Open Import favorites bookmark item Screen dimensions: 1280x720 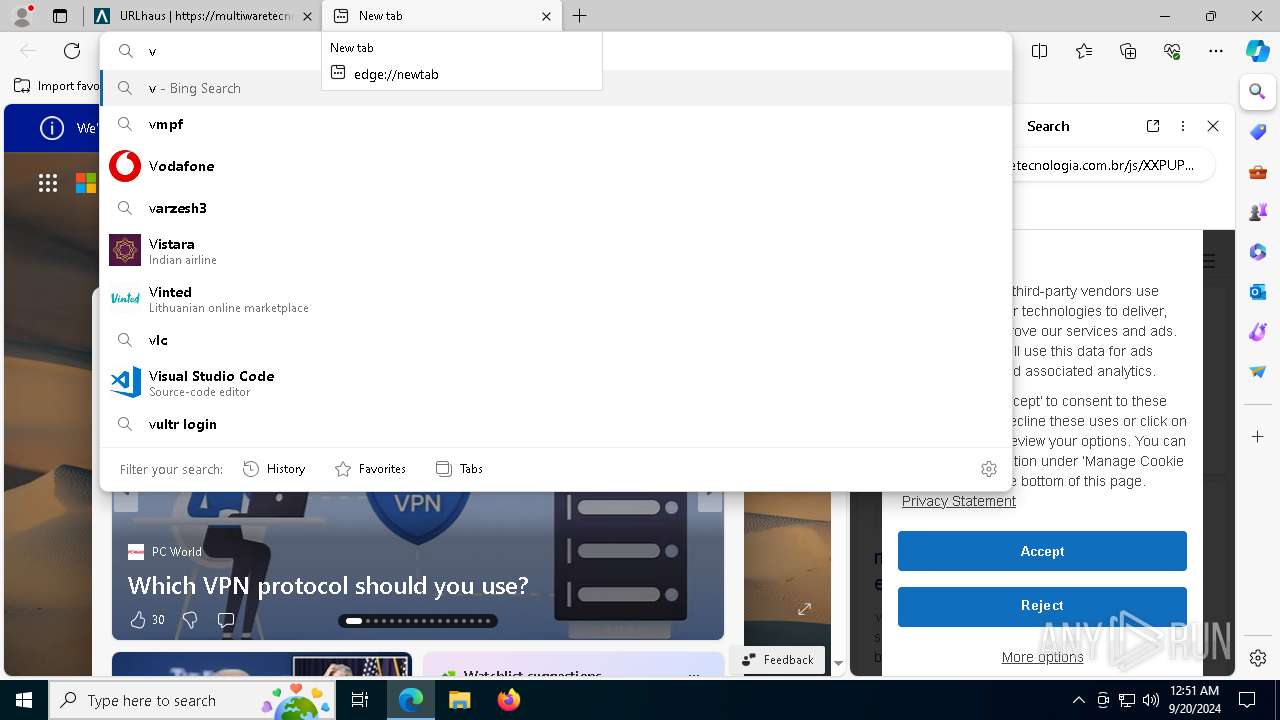click(58, 86)
